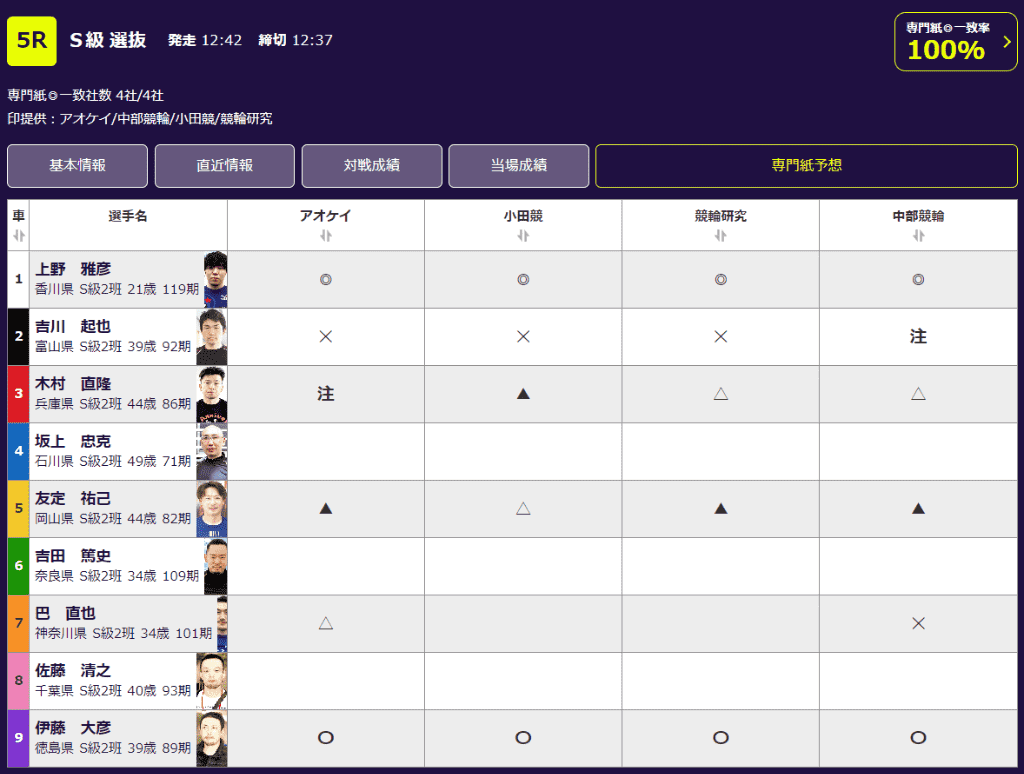The image size is (1024, 774).
Task: Click the photo of 吉川 起也
Action: (212, 337)
